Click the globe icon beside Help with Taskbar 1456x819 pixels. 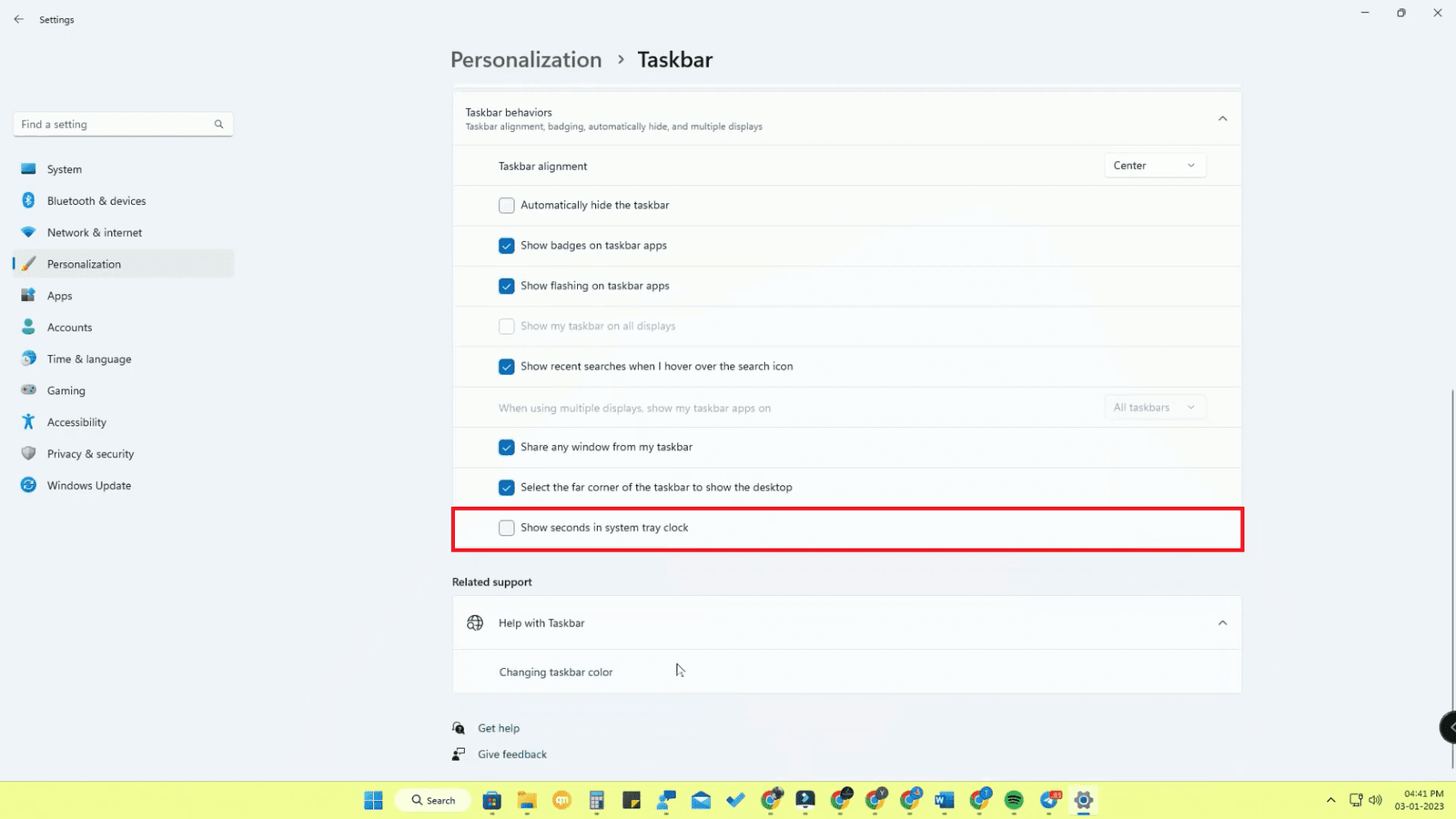pos(475,623)
